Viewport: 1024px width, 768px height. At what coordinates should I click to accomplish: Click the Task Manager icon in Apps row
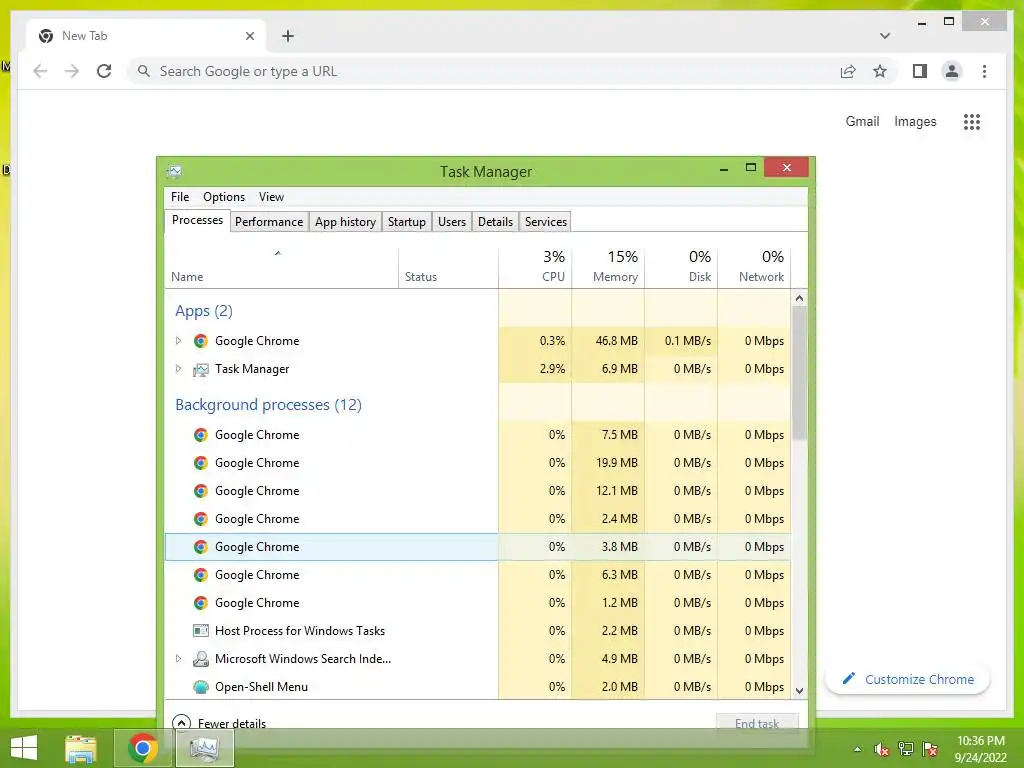click(200, 369)
